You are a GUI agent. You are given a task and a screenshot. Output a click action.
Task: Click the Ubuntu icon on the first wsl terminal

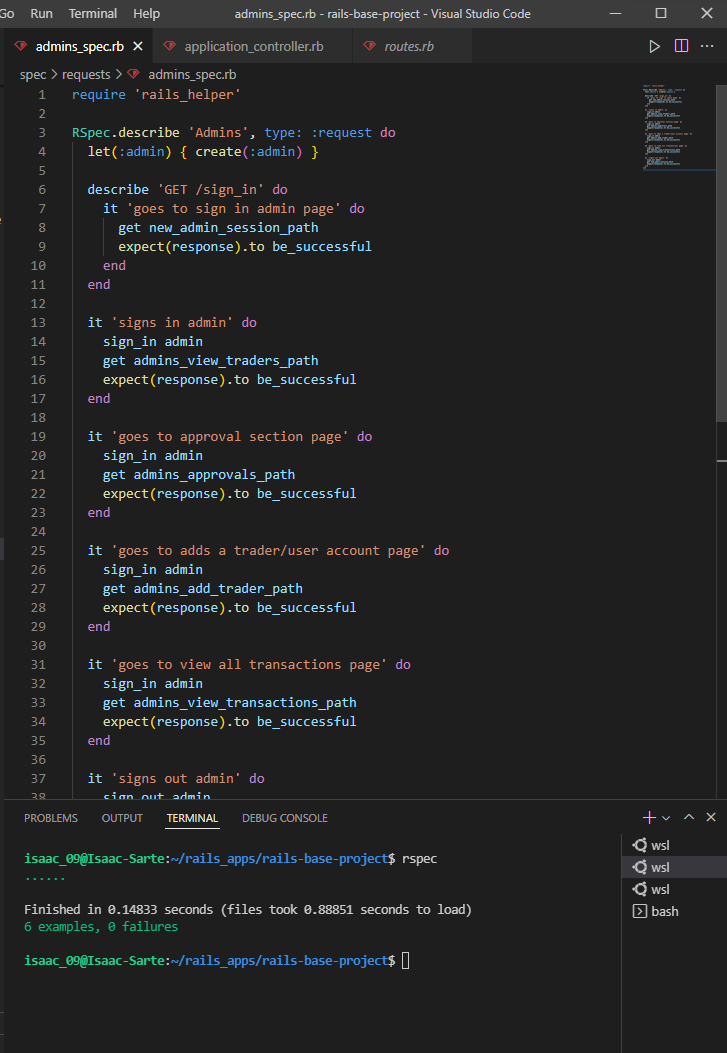click(x=640, y=844)
